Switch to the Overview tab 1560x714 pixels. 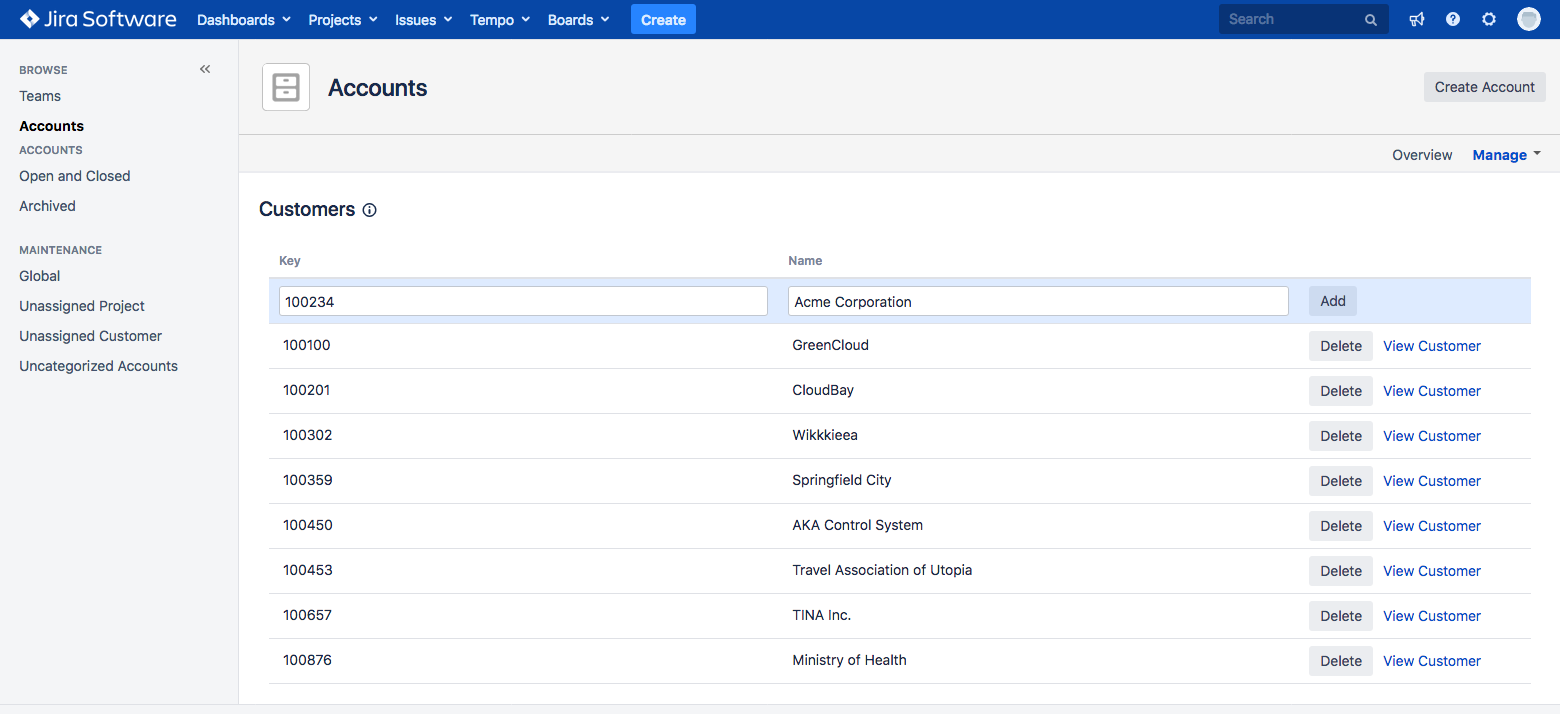(x=1422, y=155)
